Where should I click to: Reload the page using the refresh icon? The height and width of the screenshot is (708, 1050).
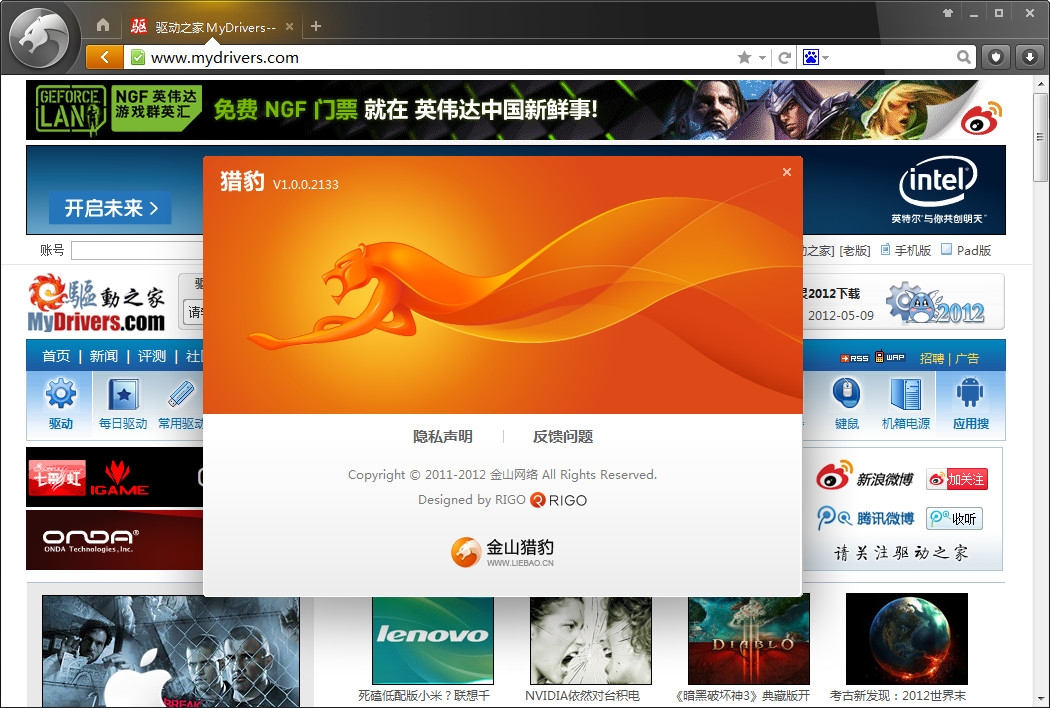(785, 58)
